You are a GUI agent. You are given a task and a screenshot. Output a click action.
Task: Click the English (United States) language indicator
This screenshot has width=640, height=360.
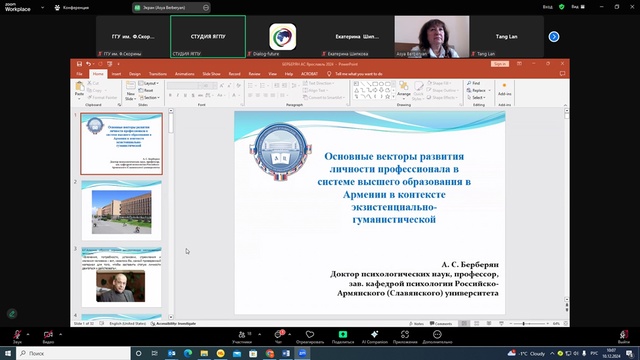click(127, 324)
